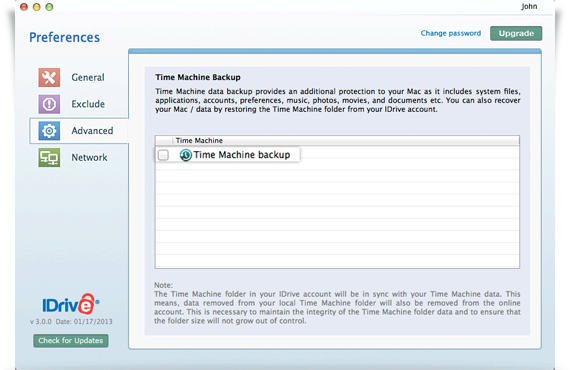This screenshot has height=370, width=570.
Task: Select the Exclude warning icon
Action: [x=49, y=104]
